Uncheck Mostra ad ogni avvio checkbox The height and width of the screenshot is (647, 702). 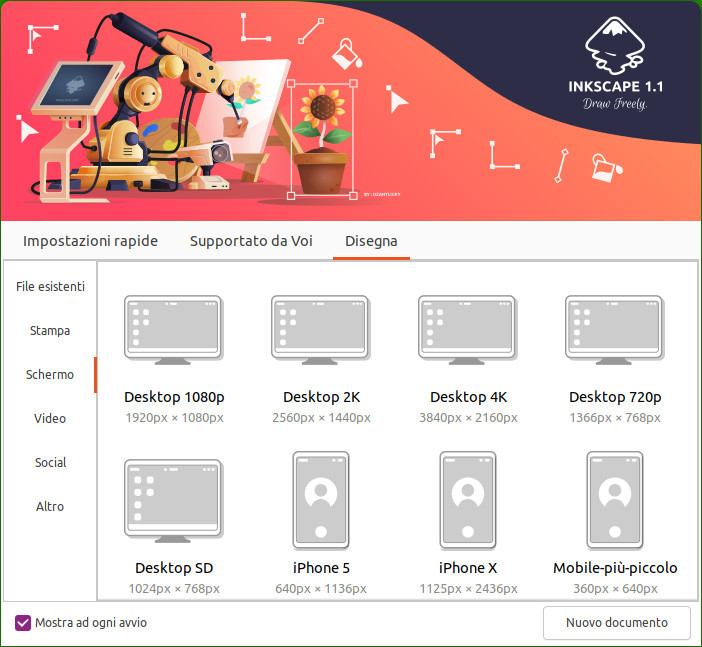click(23, 622)
